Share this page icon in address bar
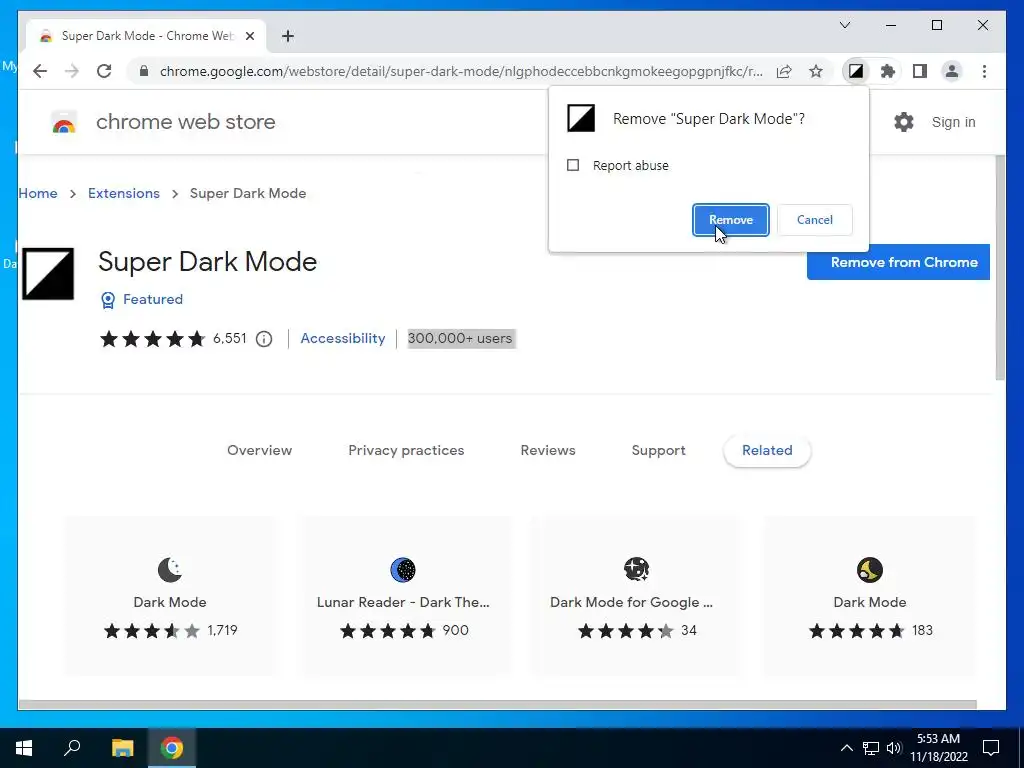Screen dimensions: 1024x768 click(784, 71)
